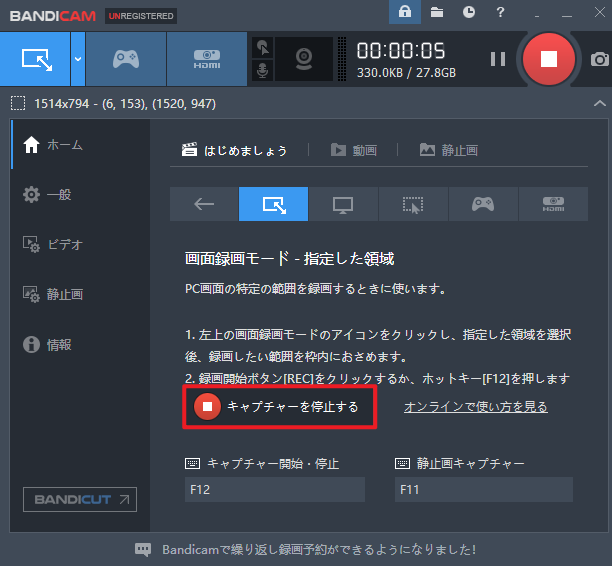This screenshot has height=566, width=612.
Task: Open the output folder icon
Action: pyautogui.click(x=437, y=12)
